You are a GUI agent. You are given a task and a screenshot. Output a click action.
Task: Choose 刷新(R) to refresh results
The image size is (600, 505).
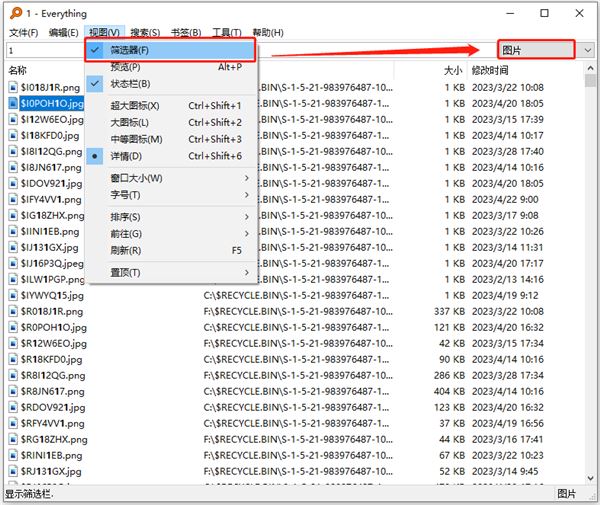coord(170,251)
